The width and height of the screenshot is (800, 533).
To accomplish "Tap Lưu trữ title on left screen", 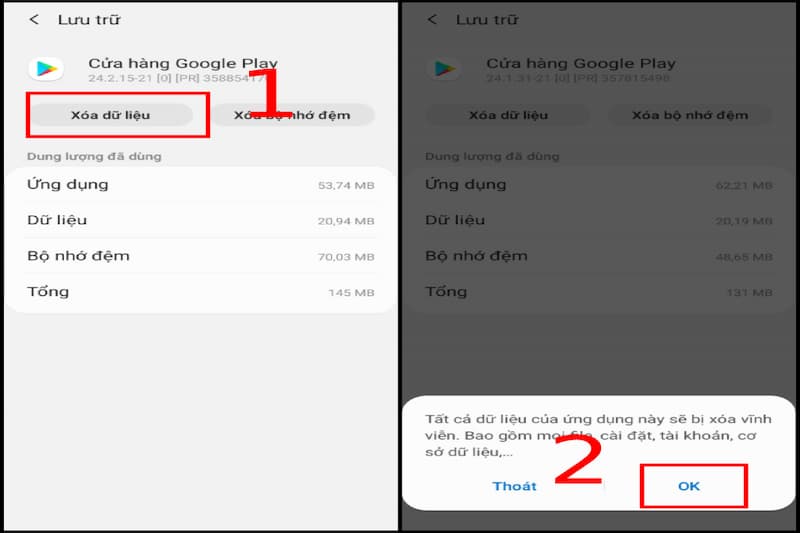I will [89, 20].
